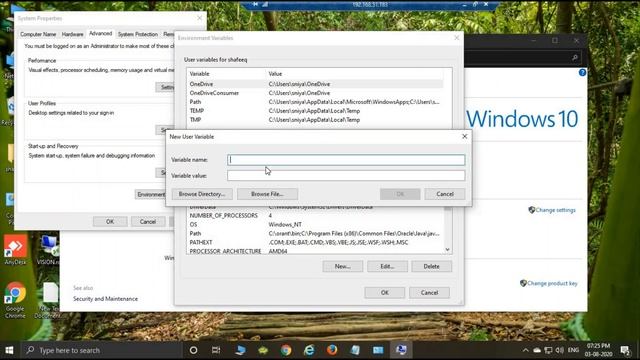Select OneDriveConsumer user variable row

pyautogui.click(x=315, y=93)
